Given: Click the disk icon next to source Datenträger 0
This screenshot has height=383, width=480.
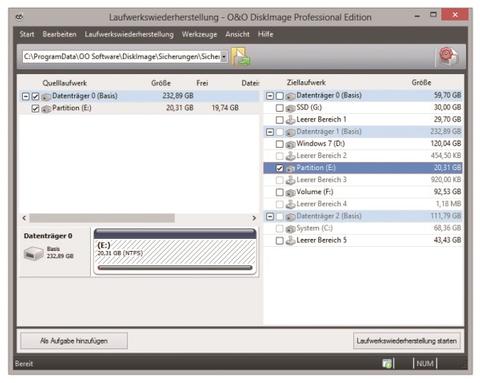Looking at the screenshot, I should point(46,96).
